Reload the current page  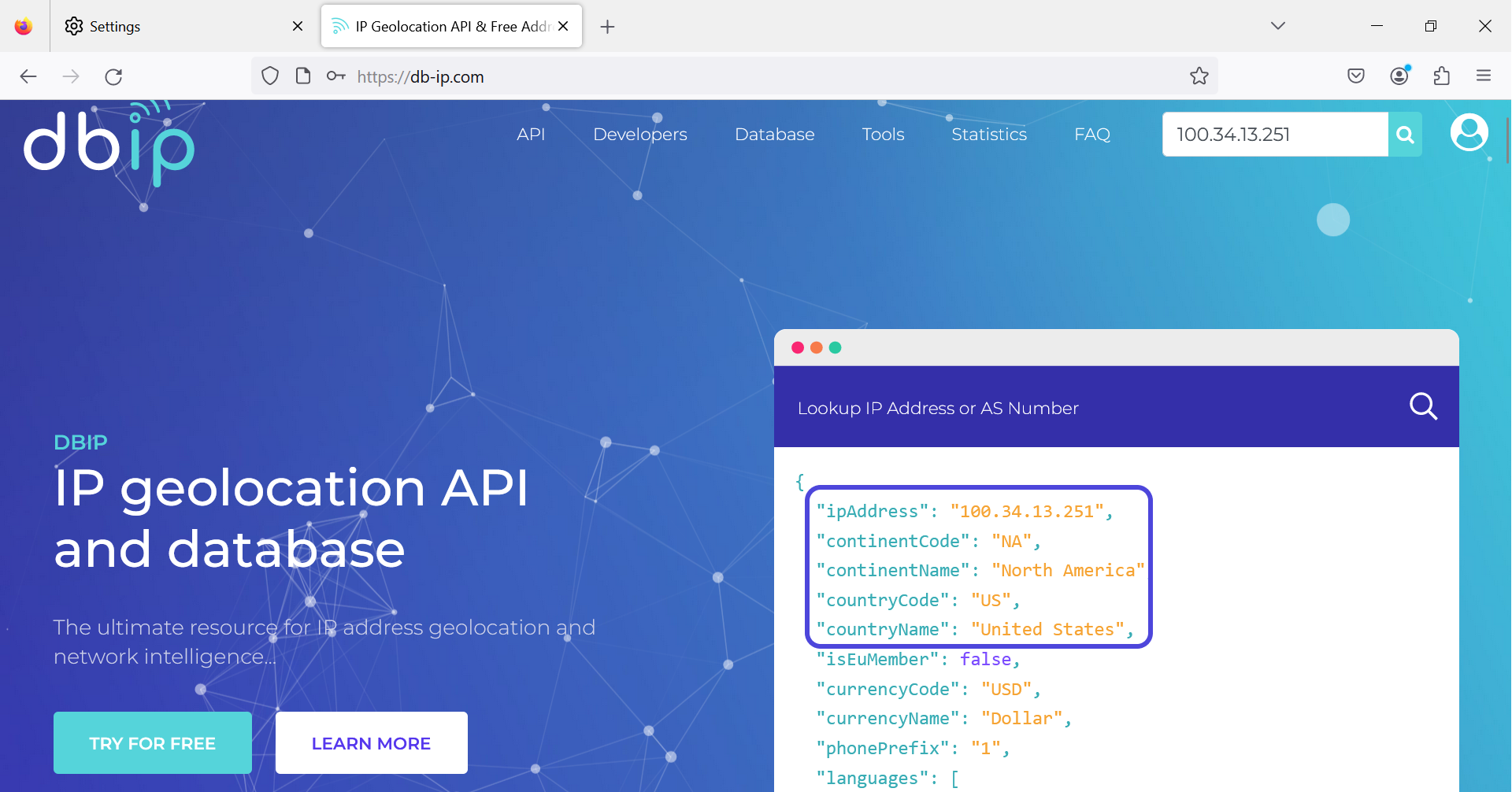113,76
